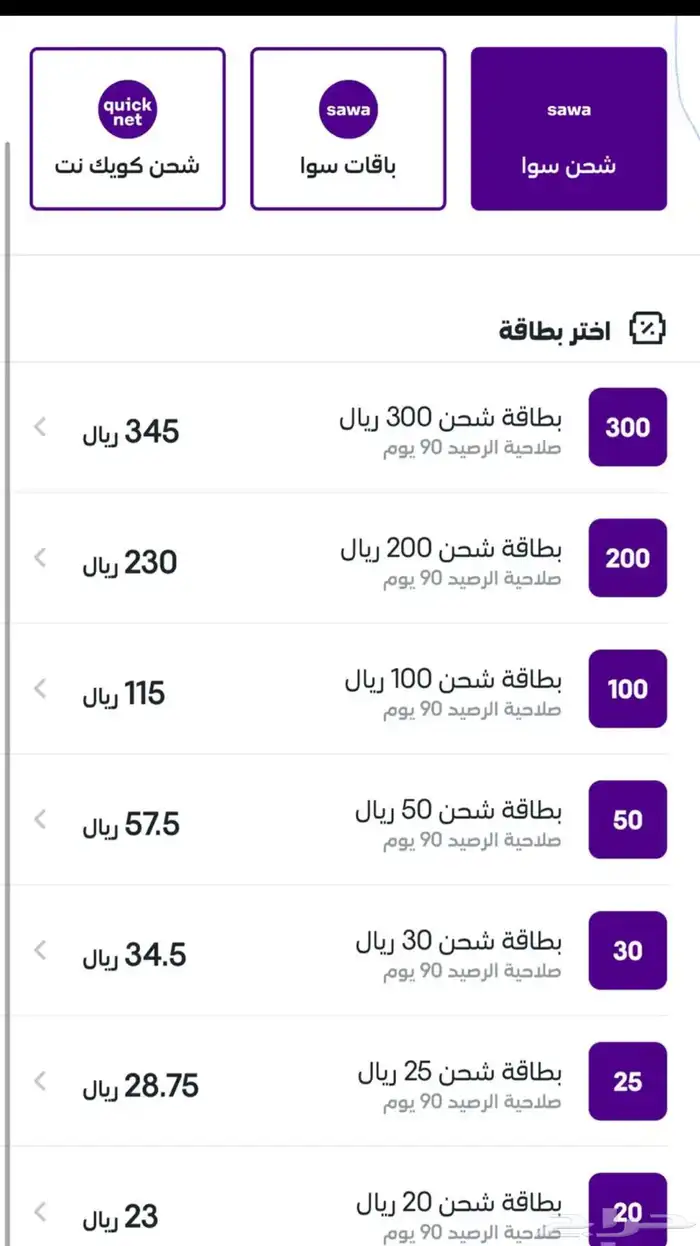Screen dimensions: 700x1246
Task: Click the 345 ريال price label
Action: (130, 431)
